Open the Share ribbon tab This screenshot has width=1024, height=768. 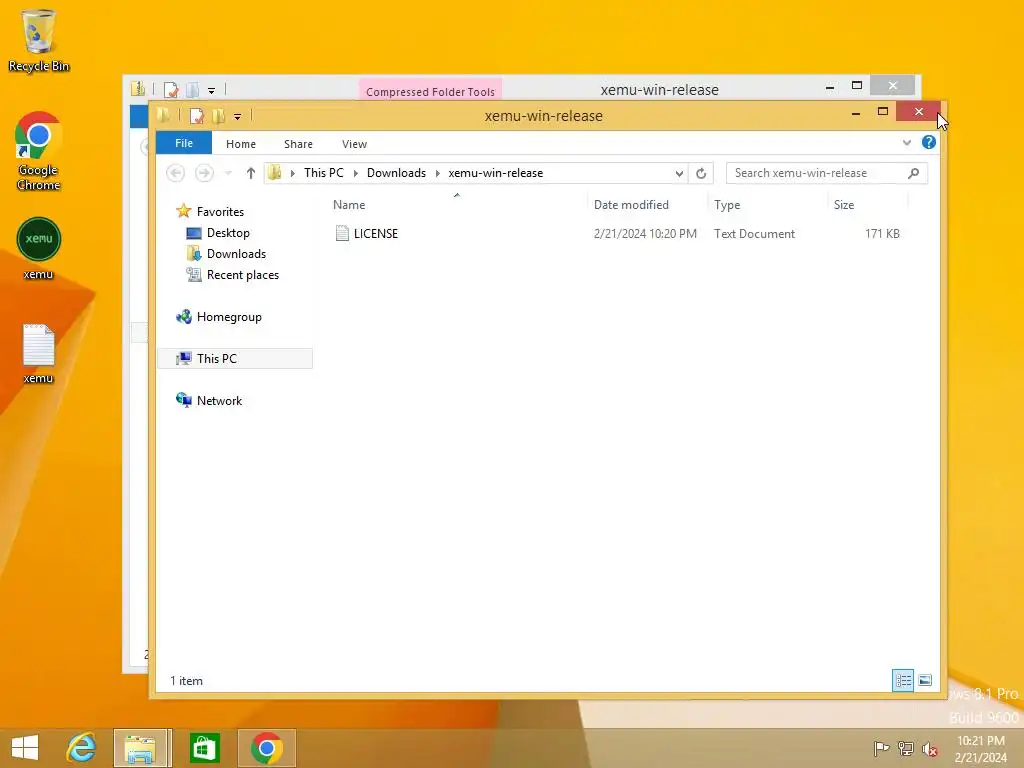pyautogui.click(x=298, y=144)
